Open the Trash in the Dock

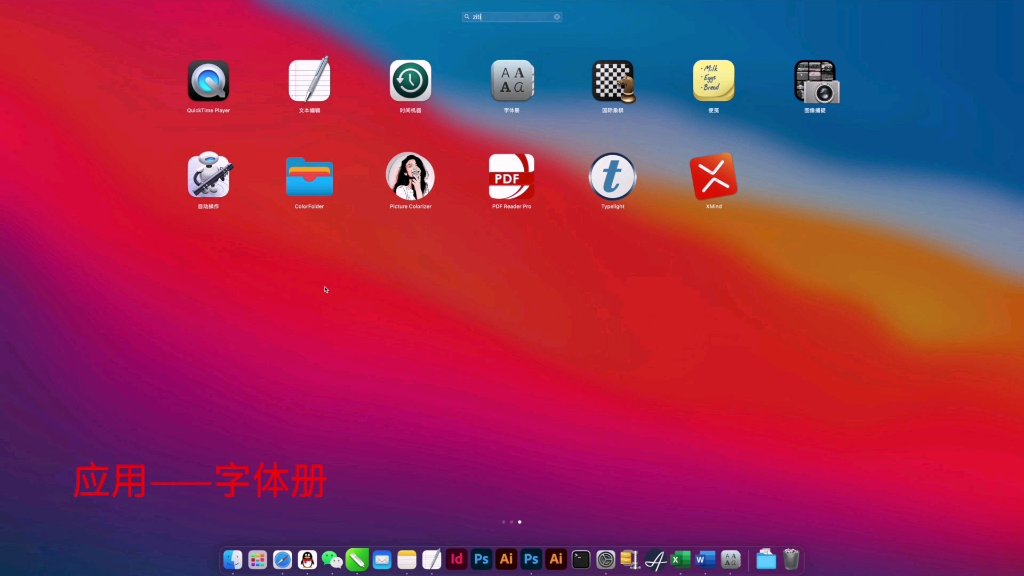(x=791, y=560)
